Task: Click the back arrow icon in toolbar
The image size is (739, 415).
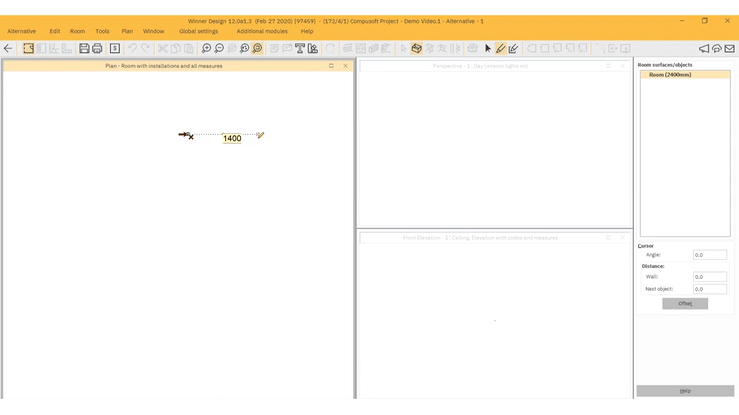Action: click(9, 48)
